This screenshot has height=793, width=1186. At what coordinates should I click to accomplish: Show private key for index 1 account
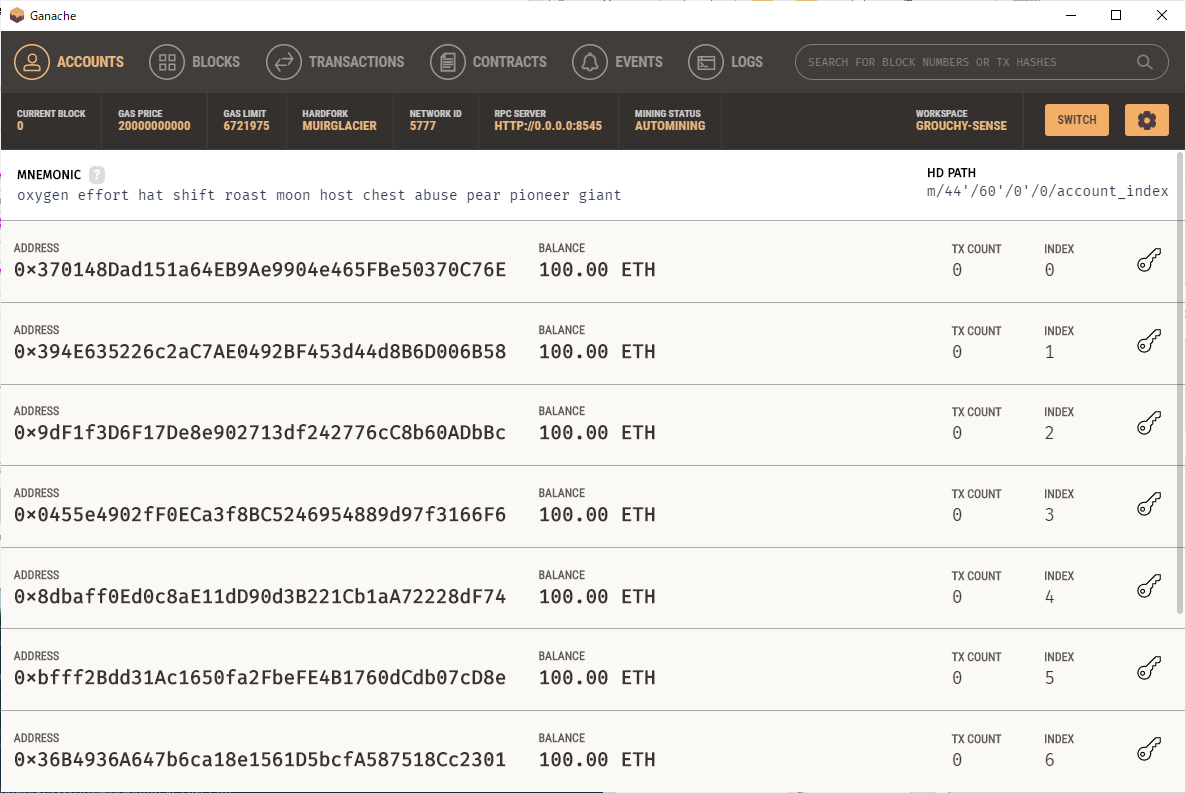(x=1149, y=342)
